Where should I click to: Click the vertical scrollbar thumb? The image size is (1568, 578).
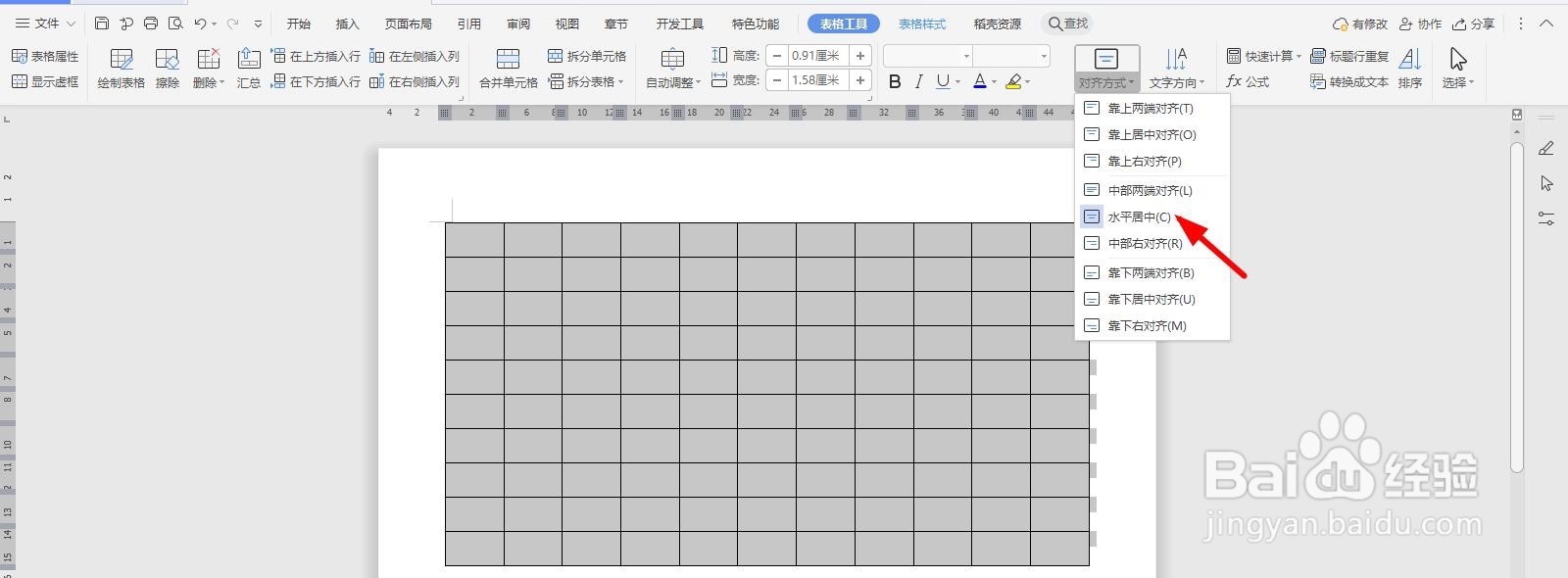tap(1517, 306)
